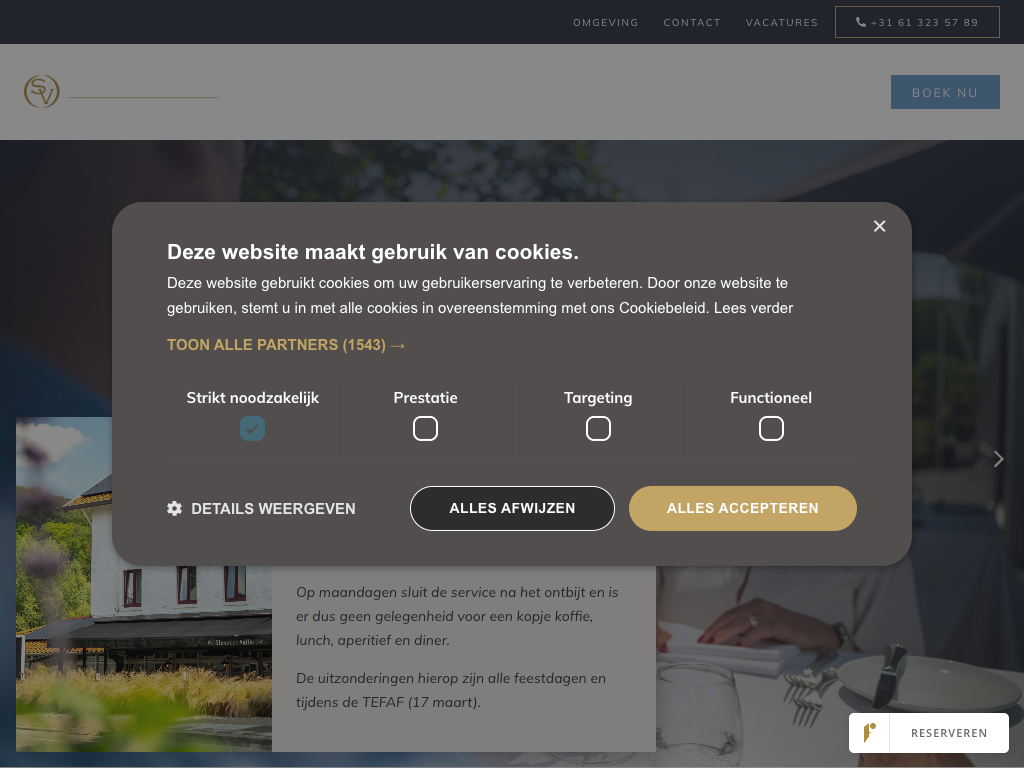Expand Toon alle partners (1543)

pyautogui.click(x=286, y=345)
